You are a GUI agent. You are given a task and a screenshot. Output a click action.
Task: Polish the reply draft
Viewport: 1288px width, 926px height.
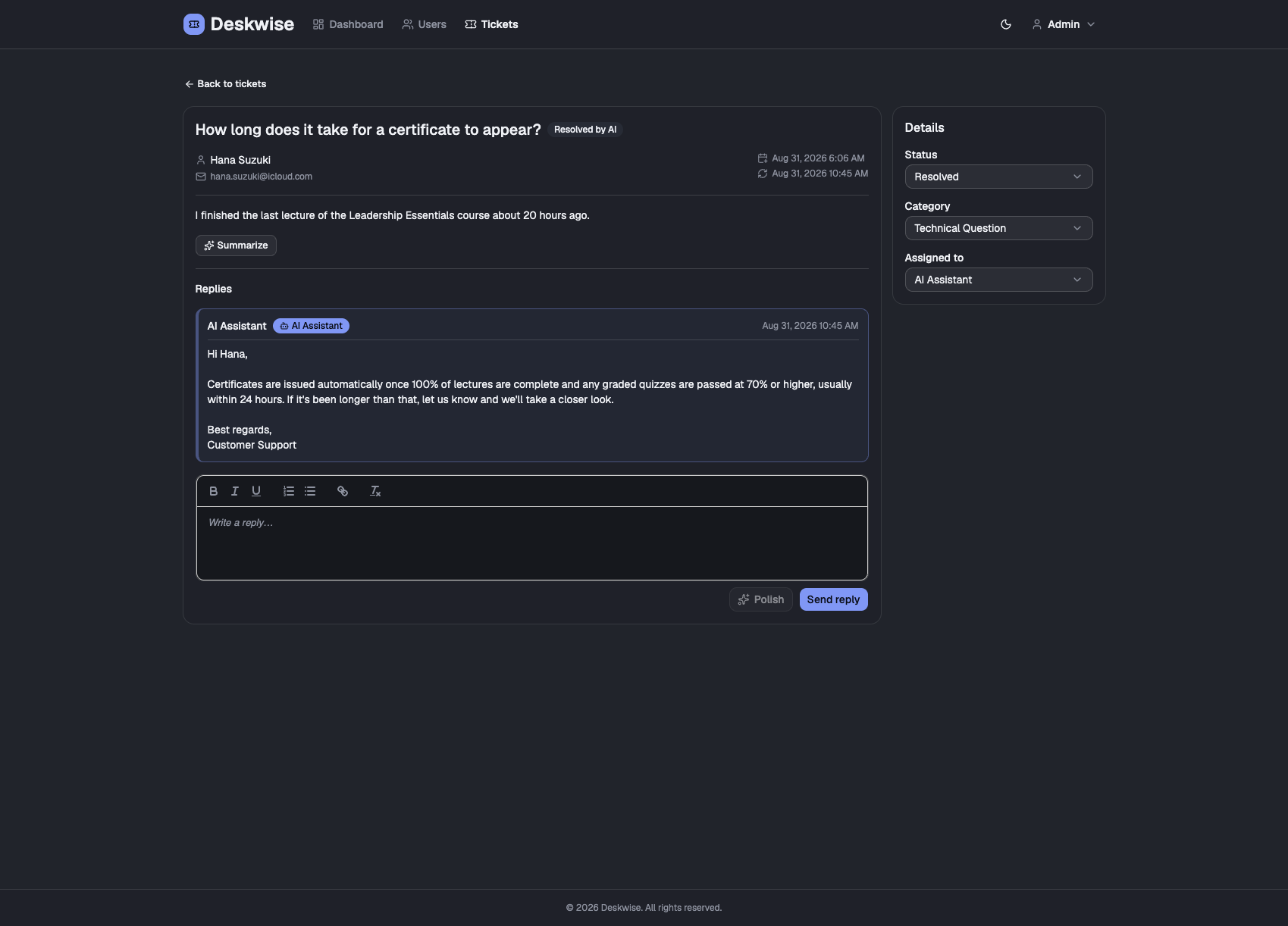click(x=761, y=599)
